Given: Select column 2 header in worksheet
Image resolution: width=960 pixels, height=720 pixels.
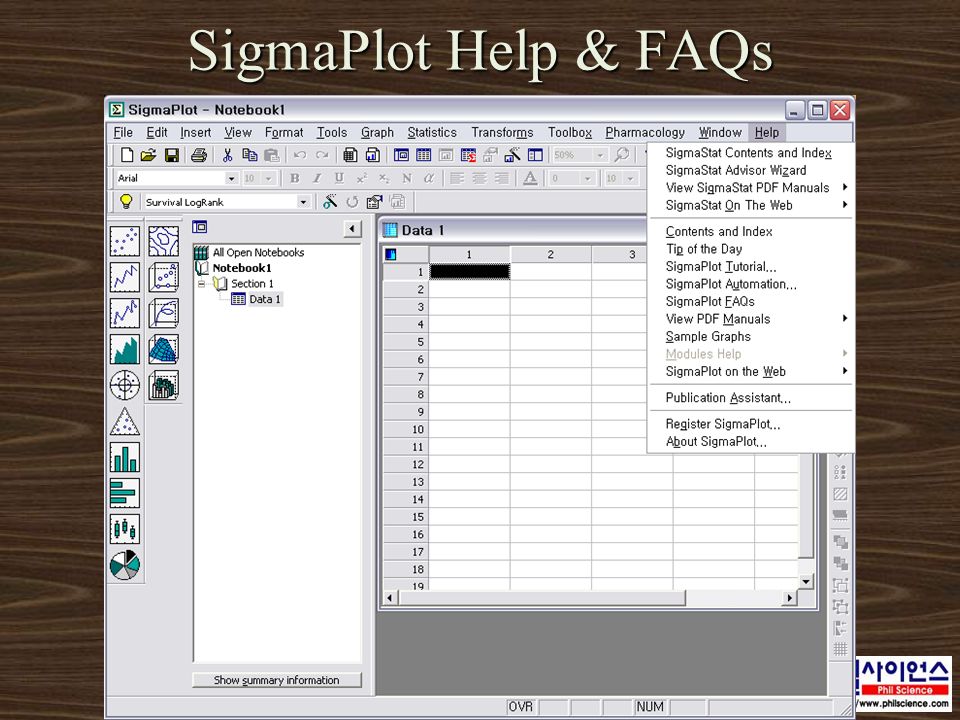Looking at the screenshot, I should [550, 255].
